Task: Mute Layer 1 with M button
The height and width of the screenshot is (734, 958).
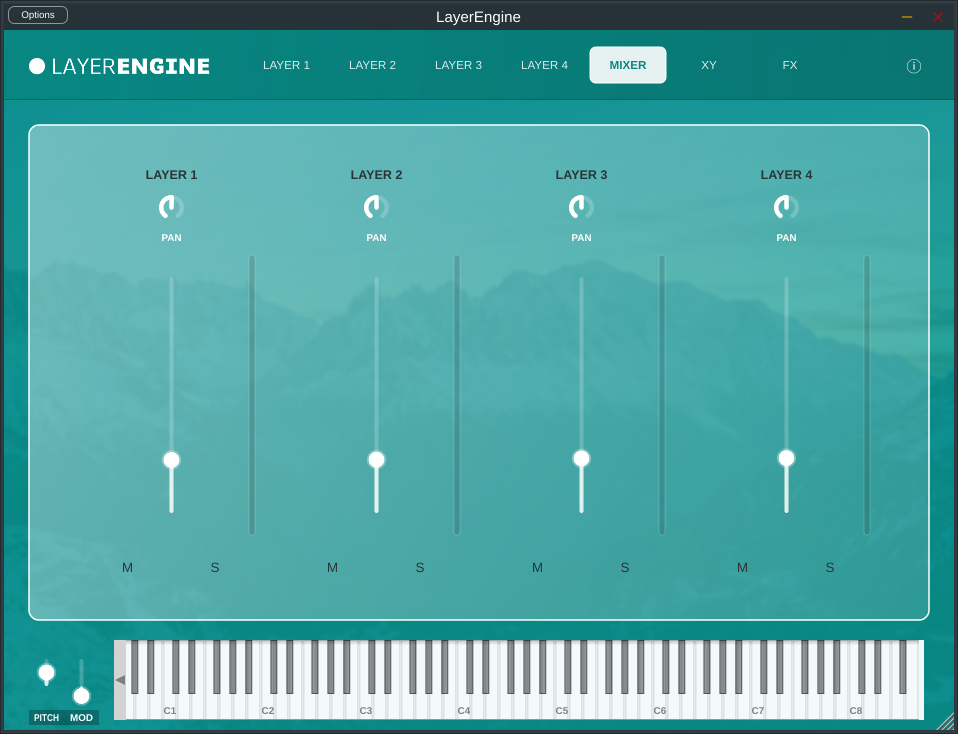Action: click(127, 568)
